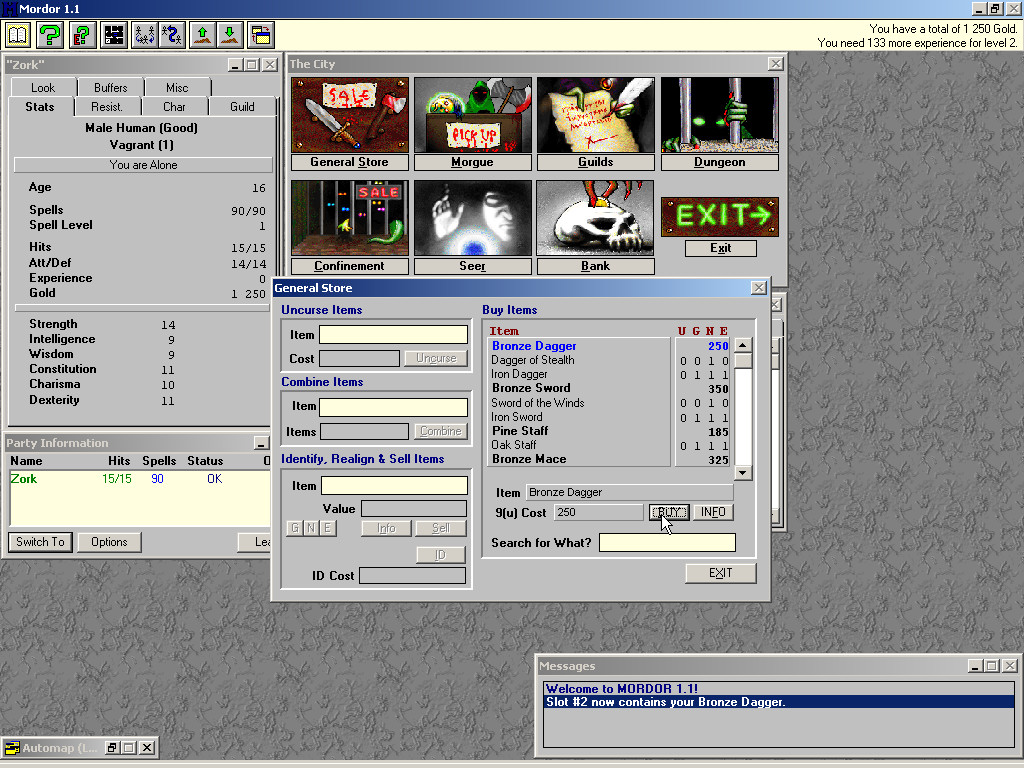Click the General Store button label
The image size is (1024, 768).
(x=350, y=162)
